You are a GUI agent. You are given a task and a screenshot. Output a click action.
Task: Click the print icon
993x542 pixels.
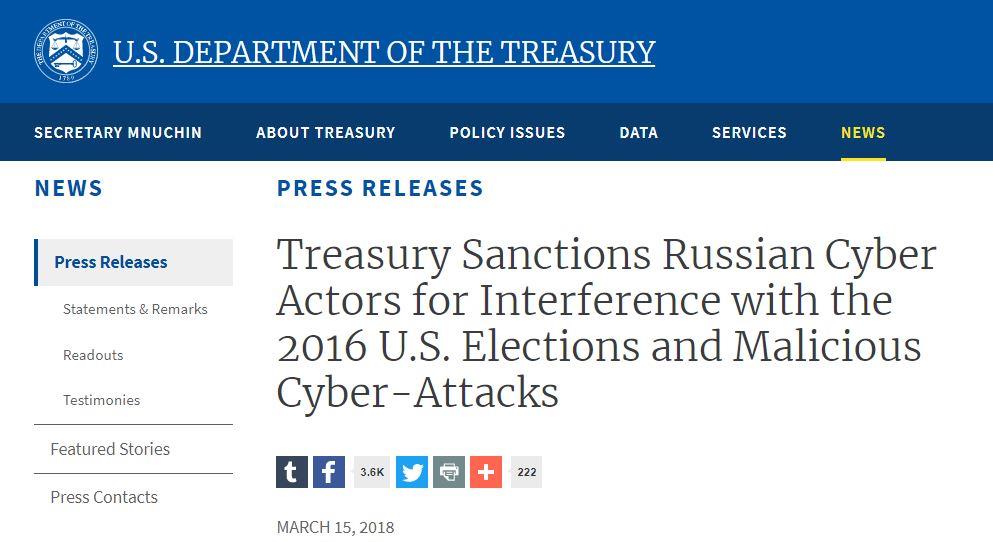tap(449, 472)
